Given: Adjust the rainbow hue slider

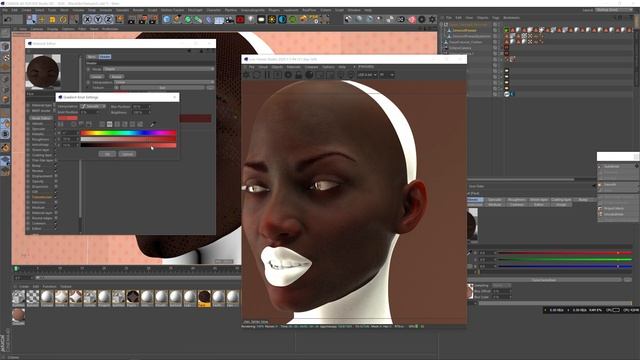Looking at the screenshot, I should click(x=129, y=133).
